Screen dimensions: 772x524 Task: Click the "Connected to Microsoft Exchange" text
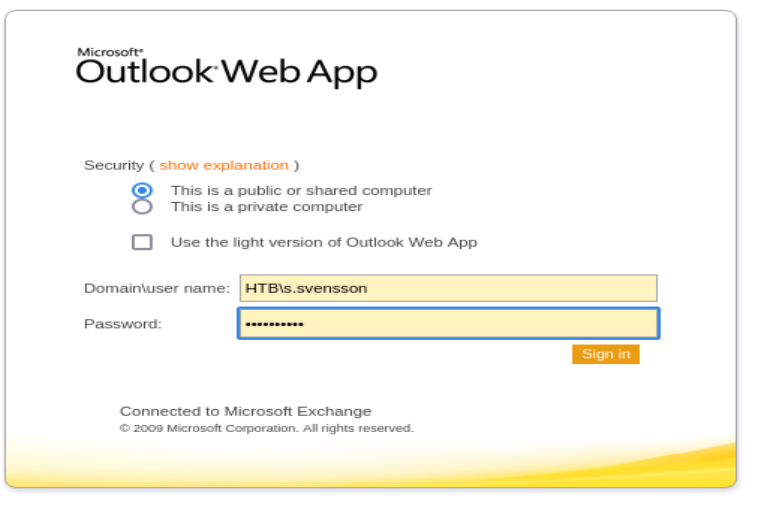click(245, 411)
